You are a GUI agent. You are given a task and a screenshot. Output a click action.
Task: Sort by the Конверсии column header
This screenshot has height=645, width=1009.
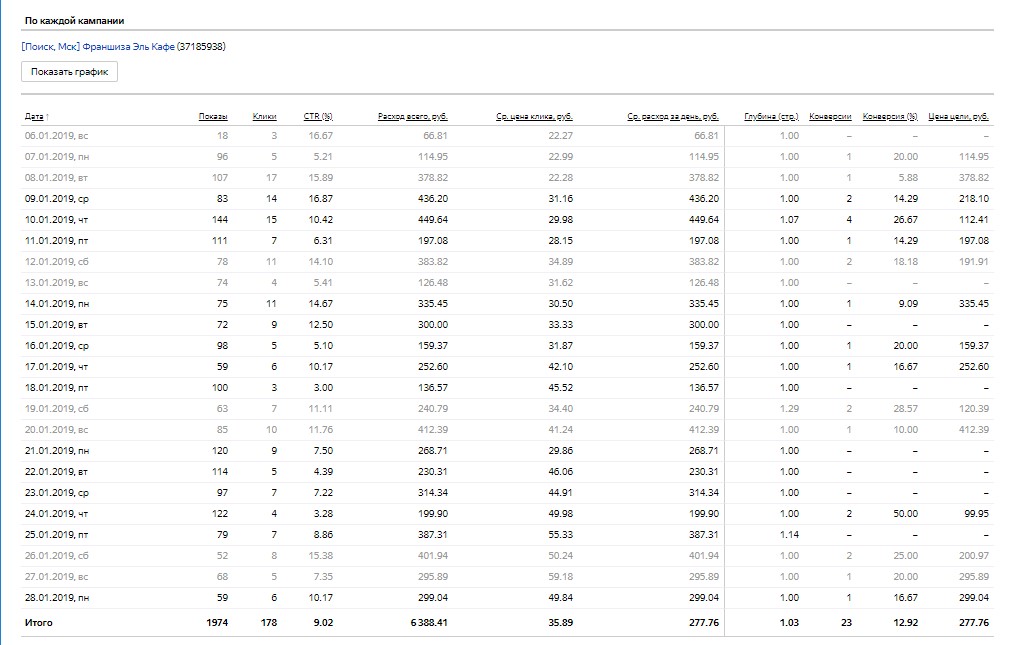click(x=830, y=117)
